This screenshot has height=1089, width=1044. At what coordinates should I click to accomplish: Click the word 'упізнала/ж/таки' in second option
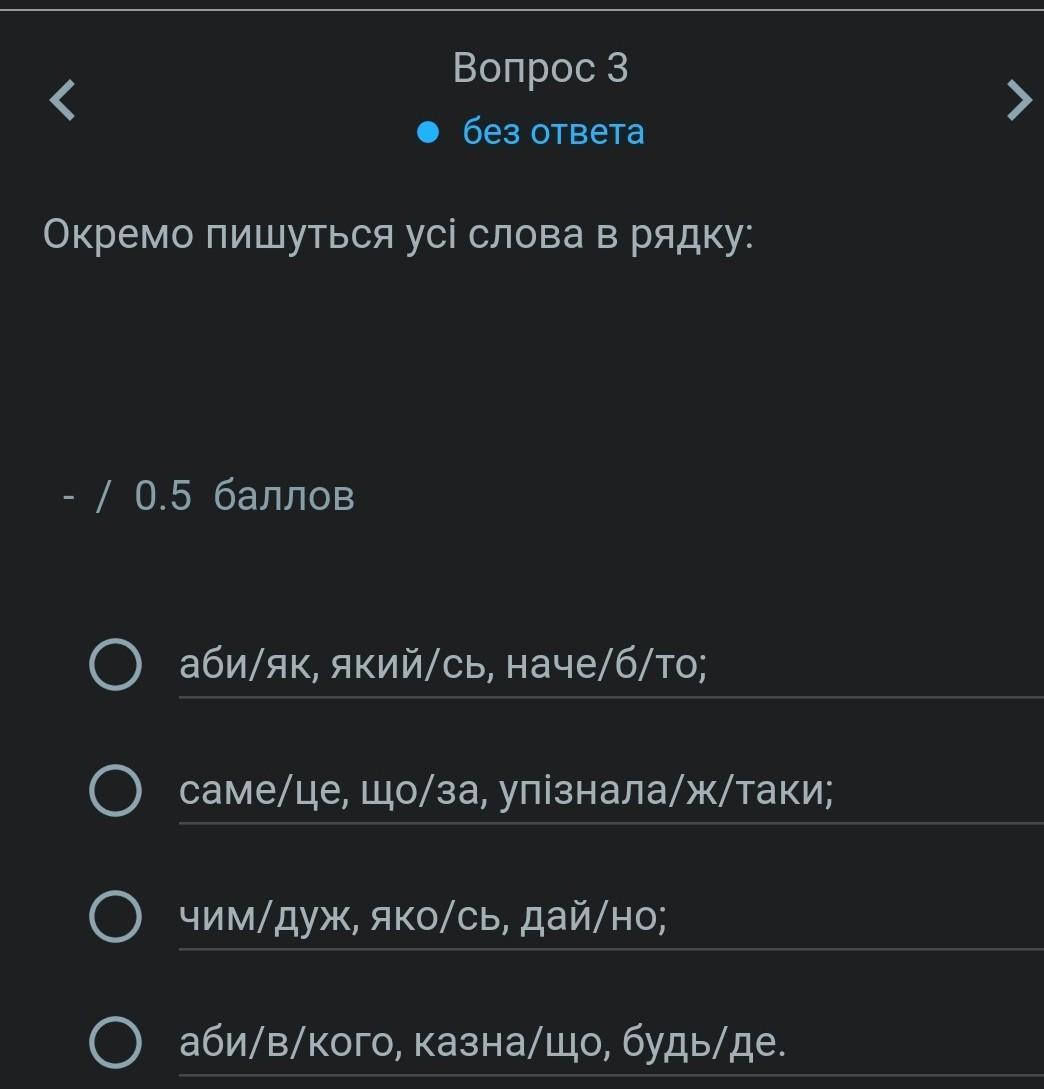point(666,791)
